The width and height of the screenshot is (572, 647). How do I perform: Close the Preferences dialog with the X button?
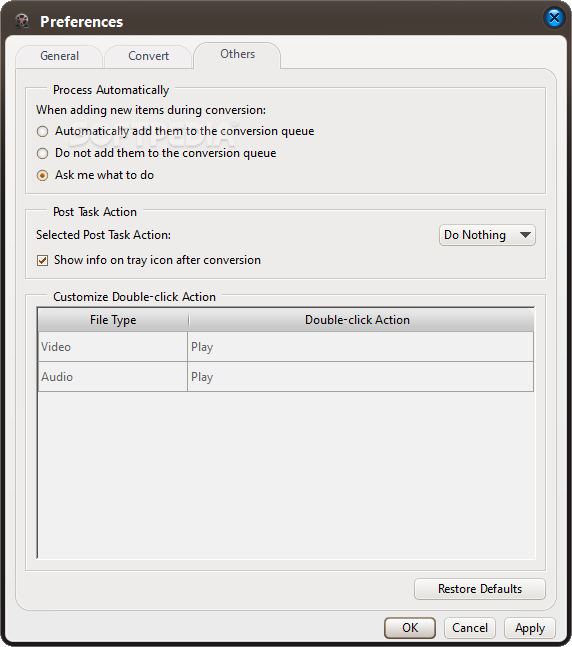(x=554, y=18)
